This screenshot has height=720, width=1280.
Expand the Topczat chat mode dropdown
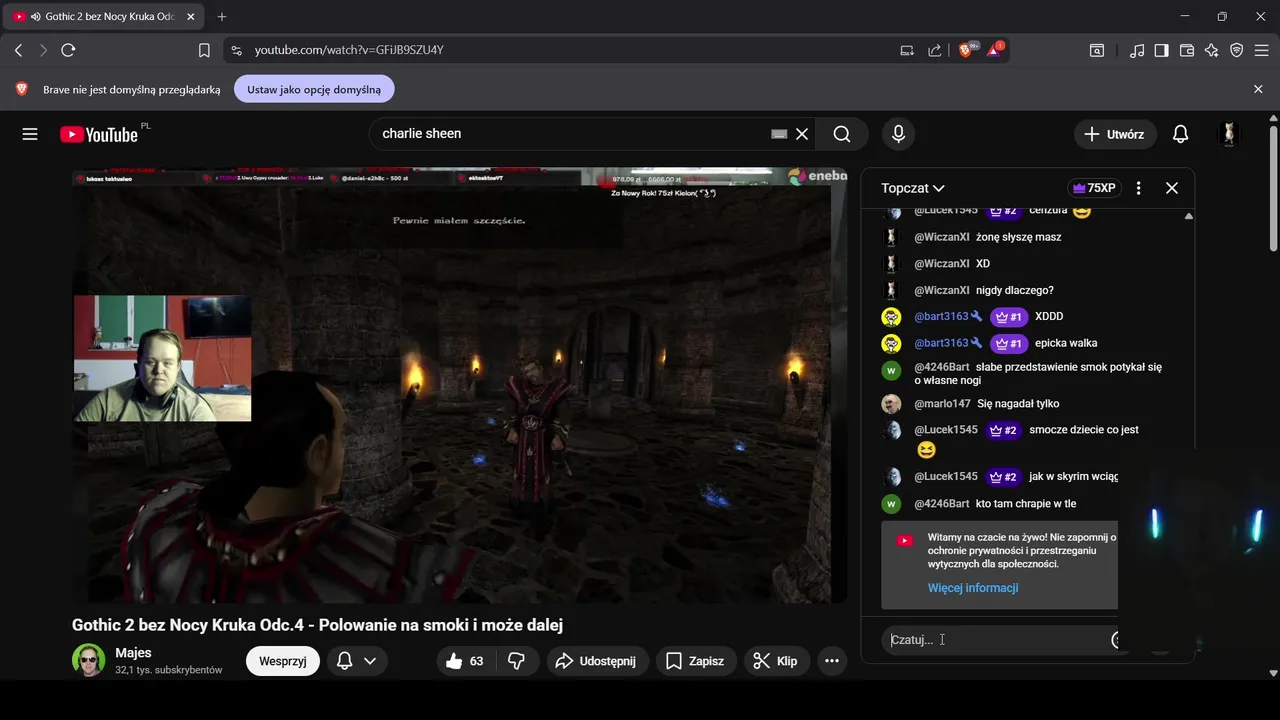[913, 188]
